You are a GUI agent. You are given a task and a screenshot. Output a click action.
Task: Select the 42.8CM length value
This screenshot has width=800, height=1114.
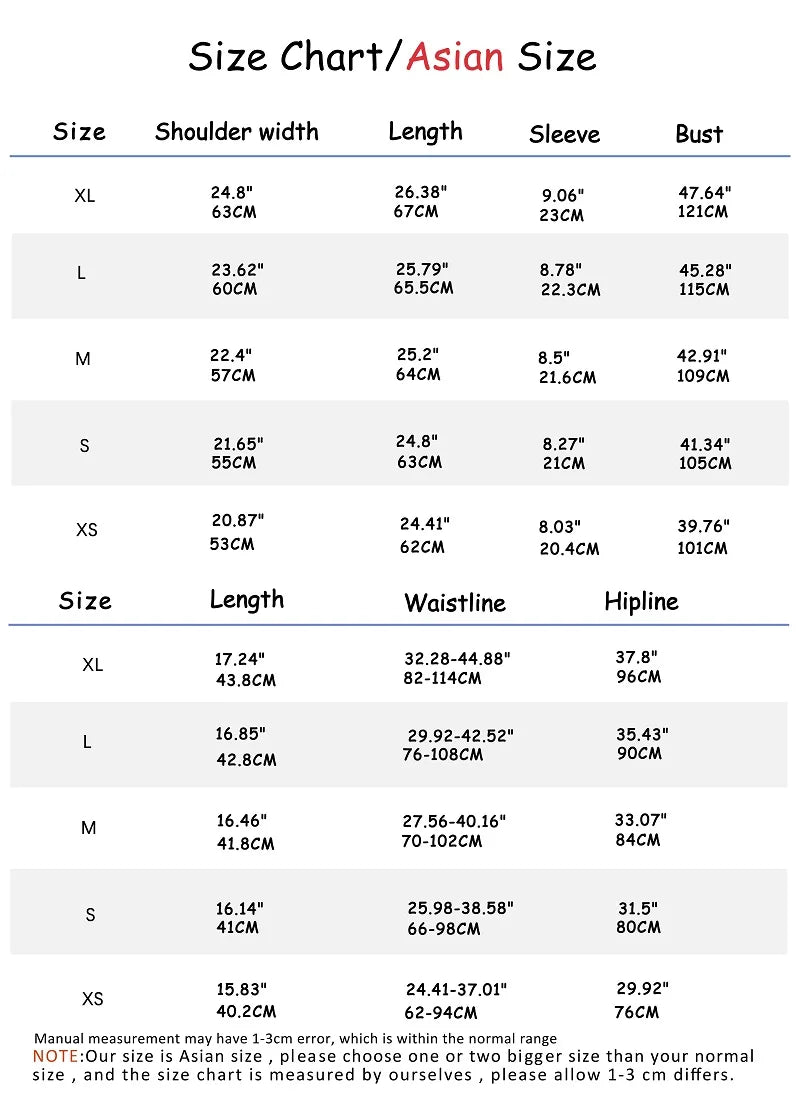coord(246,760)
